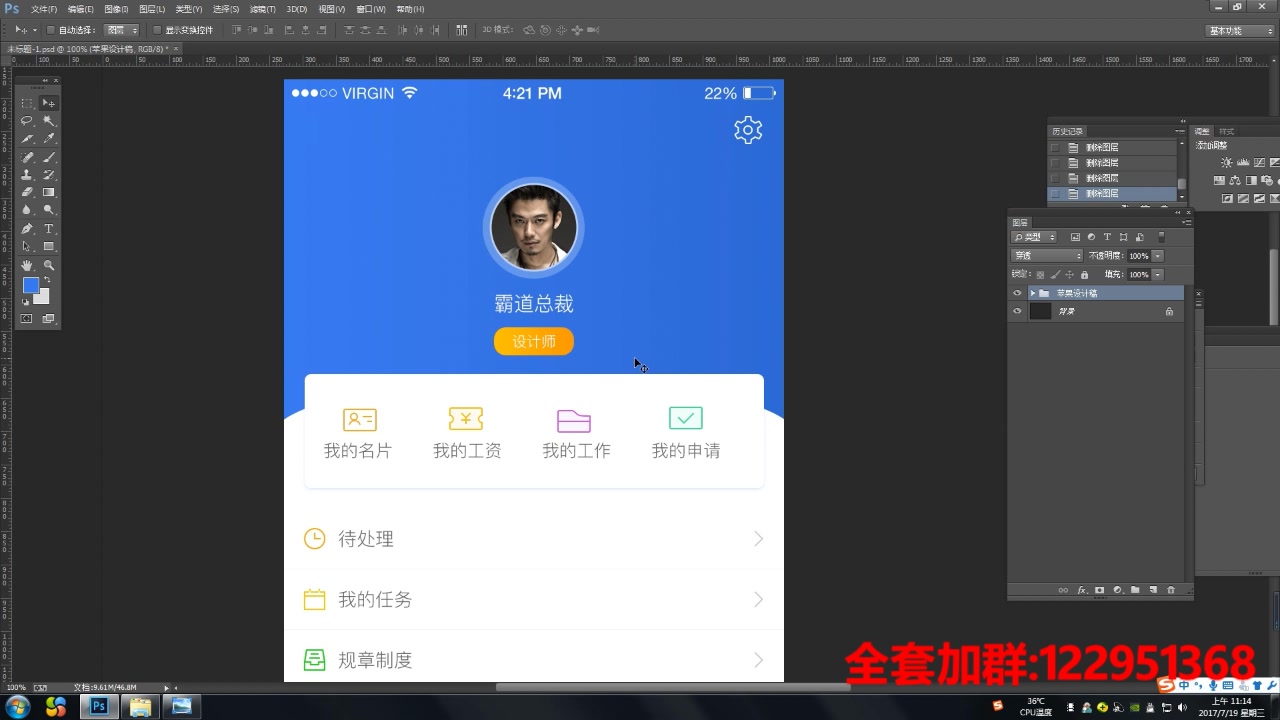Open the 填充 fill dropdown arrow
The width and height of the screenshot is (1280, 720).
tap(1157, 274)
